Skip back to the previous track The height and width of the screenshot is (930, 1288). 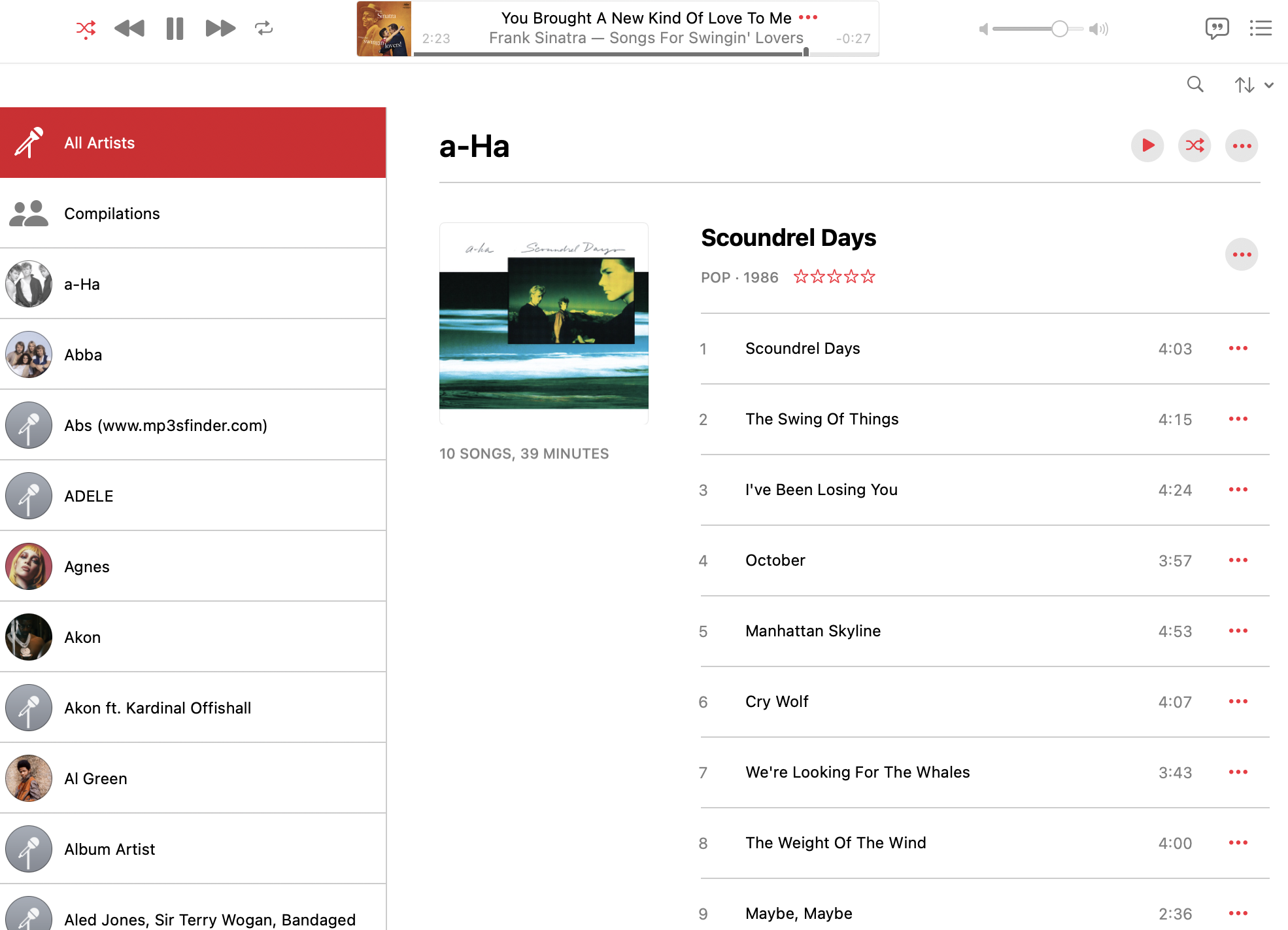tap(129, 28)
